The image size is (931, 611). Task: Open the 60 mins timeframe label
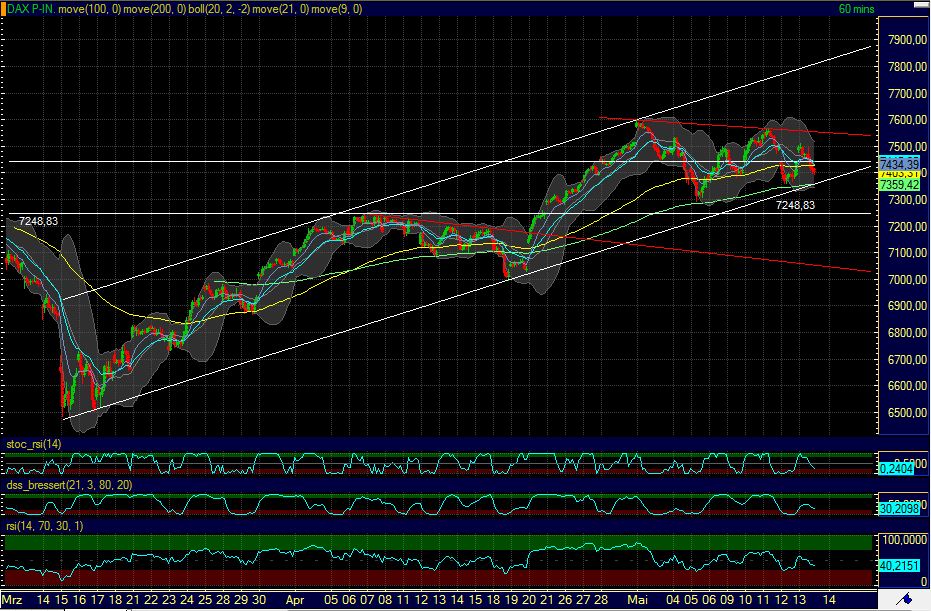[x=856, y=9]
